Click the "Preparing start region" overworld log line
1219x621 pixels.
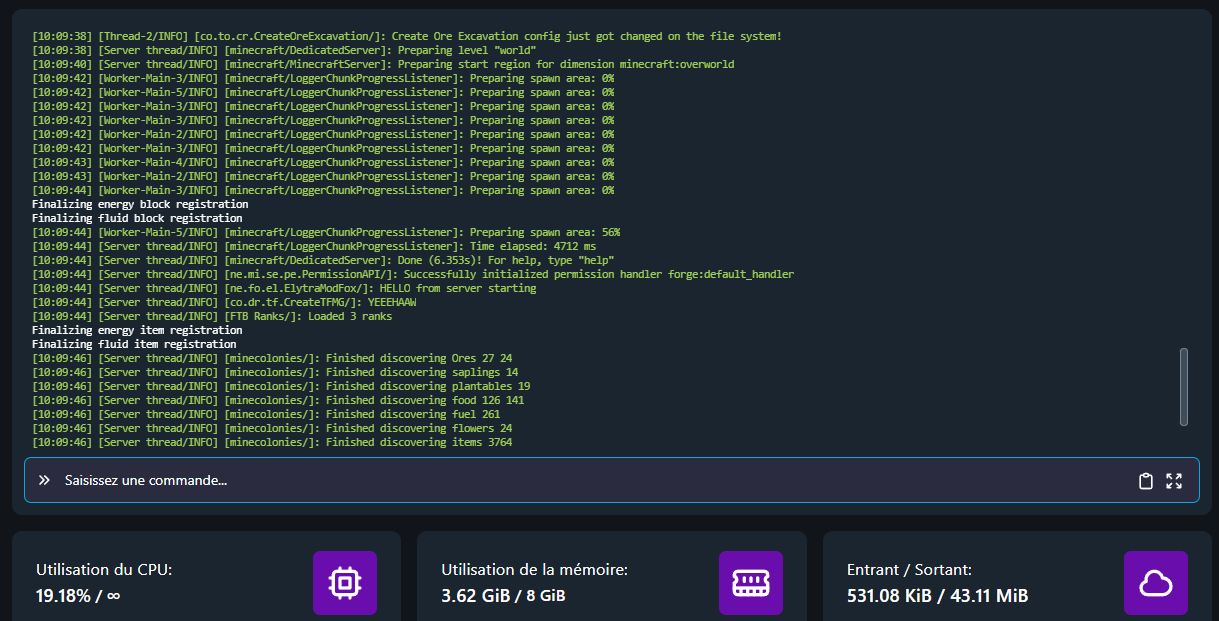pyautogui.click(x=383, y=64)
